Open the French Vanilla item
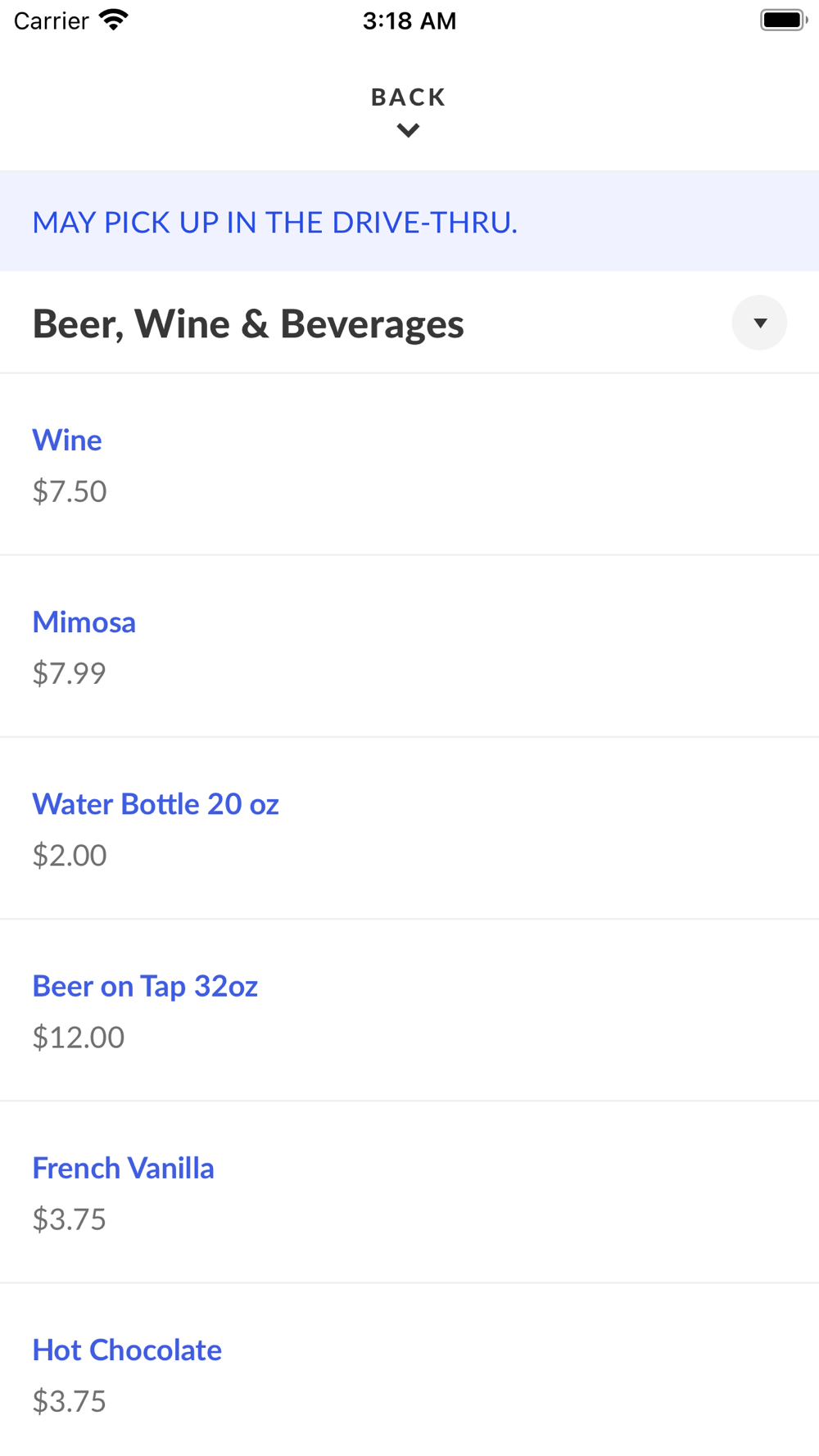The image size is (819, 1456). coord(124,1169)
